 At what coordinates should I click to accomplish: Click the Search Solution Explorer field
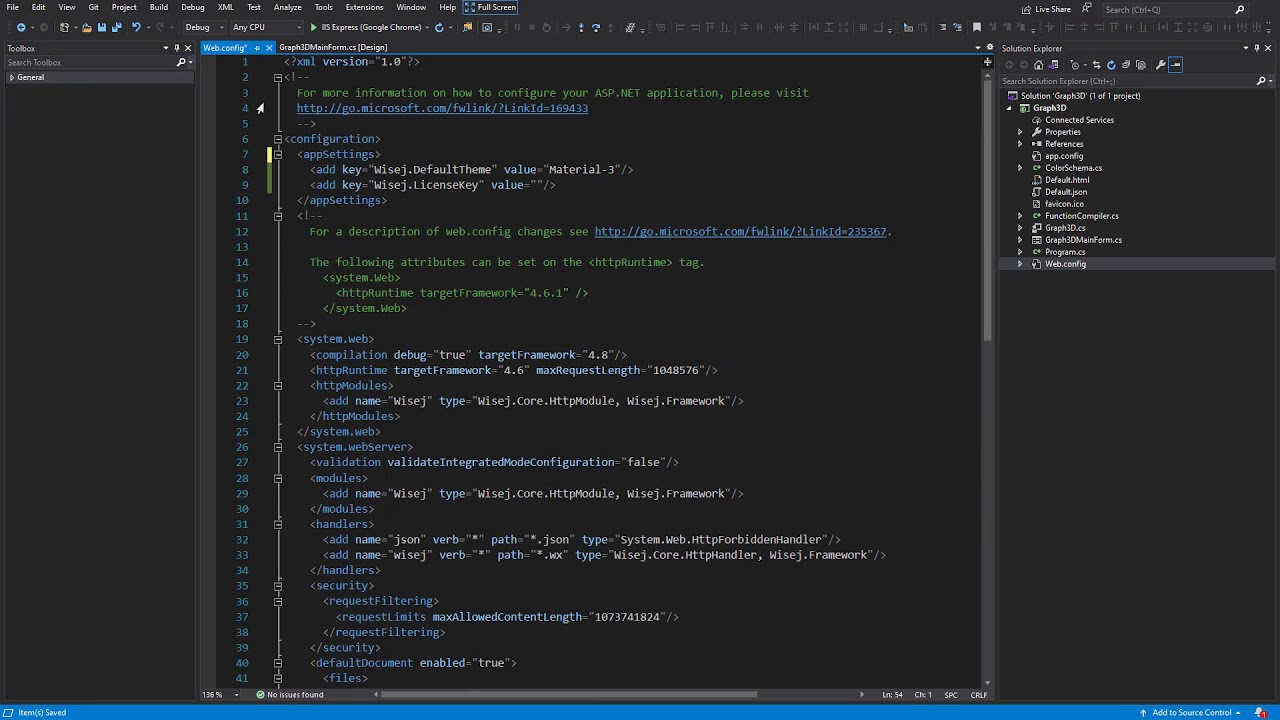1126,81
